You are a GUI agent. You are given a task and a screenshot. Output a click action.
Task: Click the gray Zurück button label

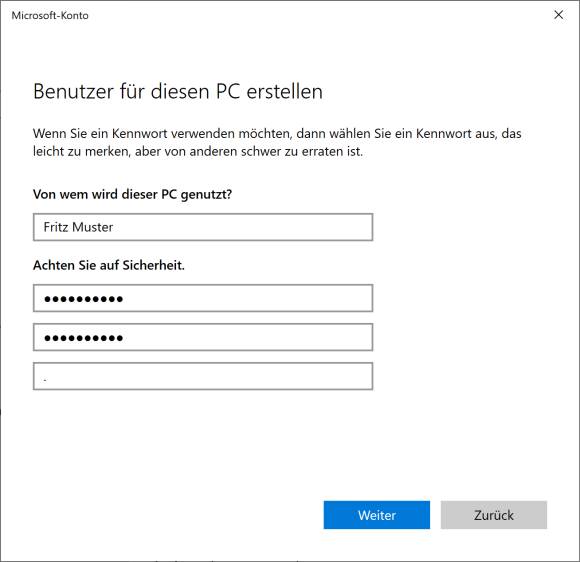[x=493, y=515]
